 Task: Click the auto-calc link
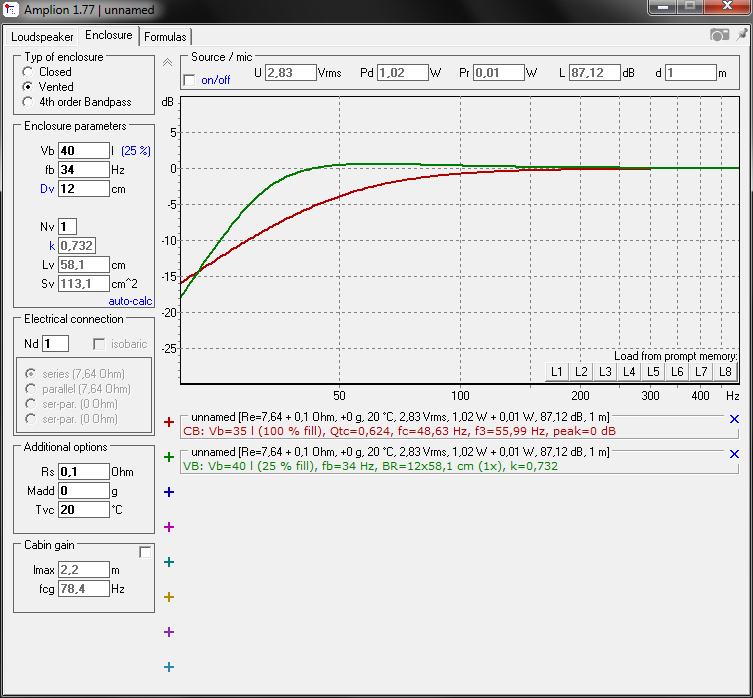pos(130,301)
